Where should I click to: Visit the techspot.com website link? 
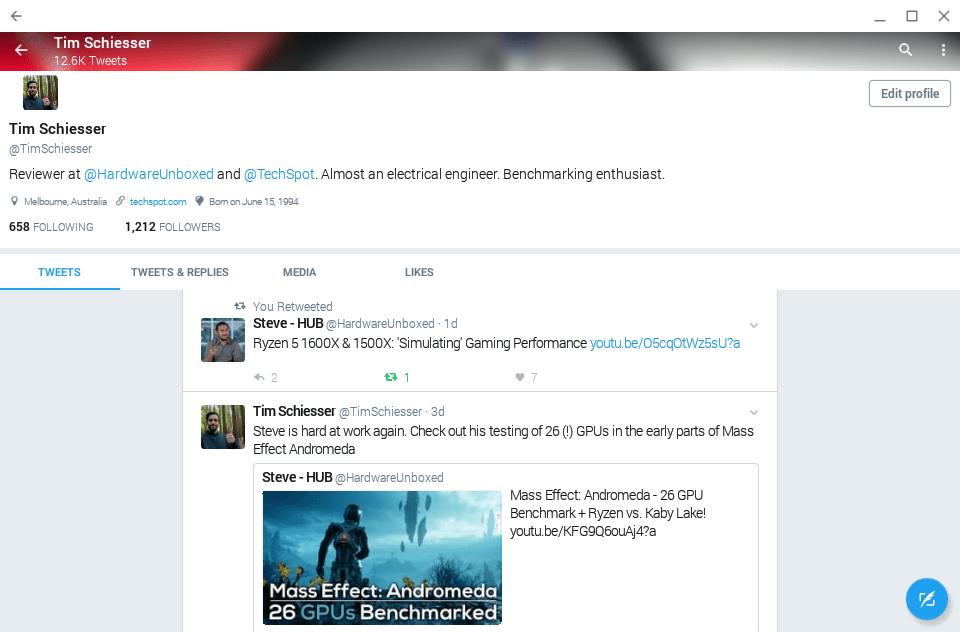[158, 201]
